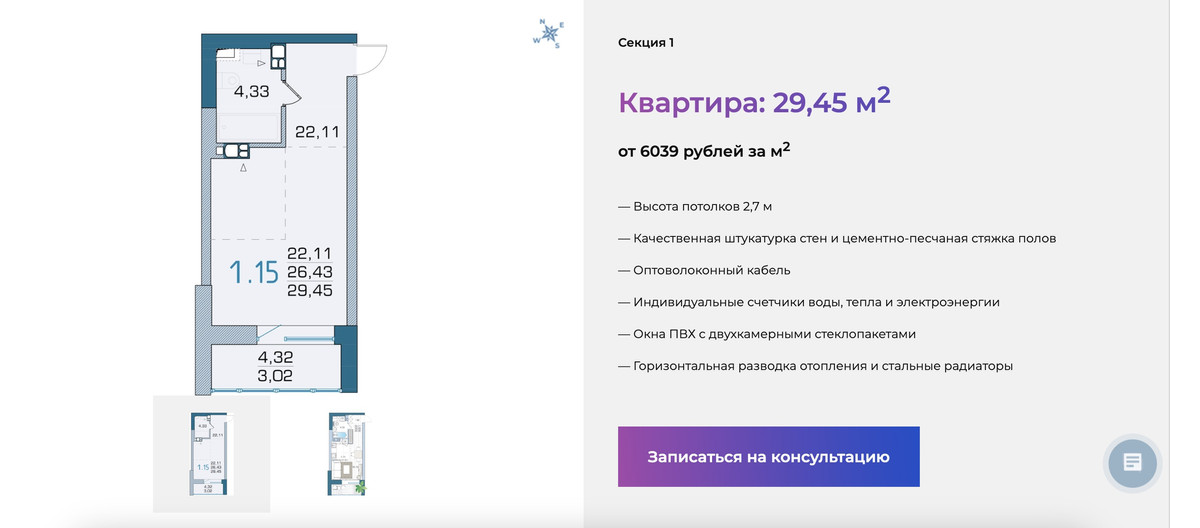This screenshot has width=1200, height=528.
Task: Click bathroom area '4,33' on plan
Action: (x=252, y=92)
